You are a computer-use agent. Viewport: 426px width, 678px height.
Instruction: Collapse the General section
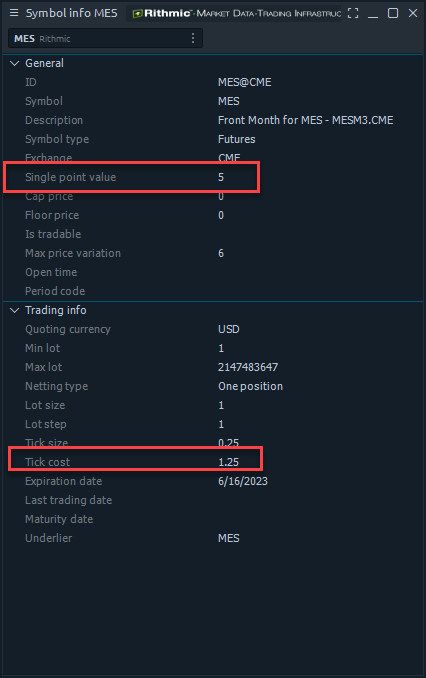14,63
